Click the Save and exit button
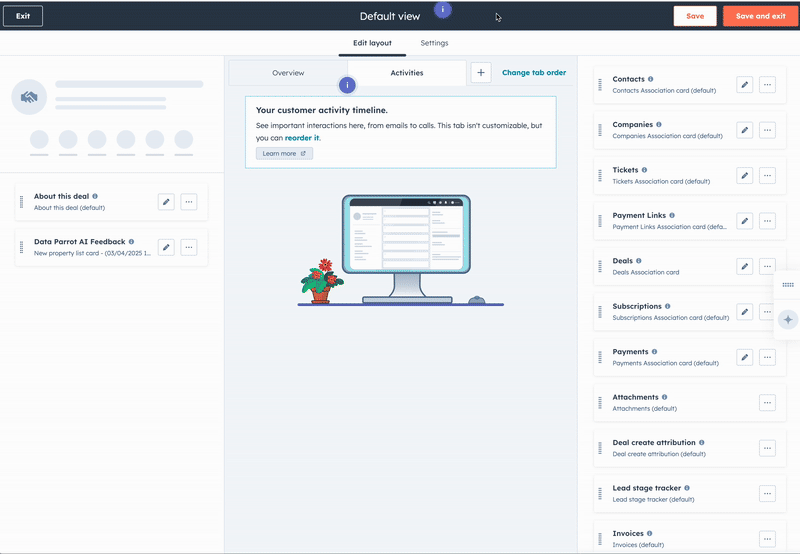 (x=760, y=16)
